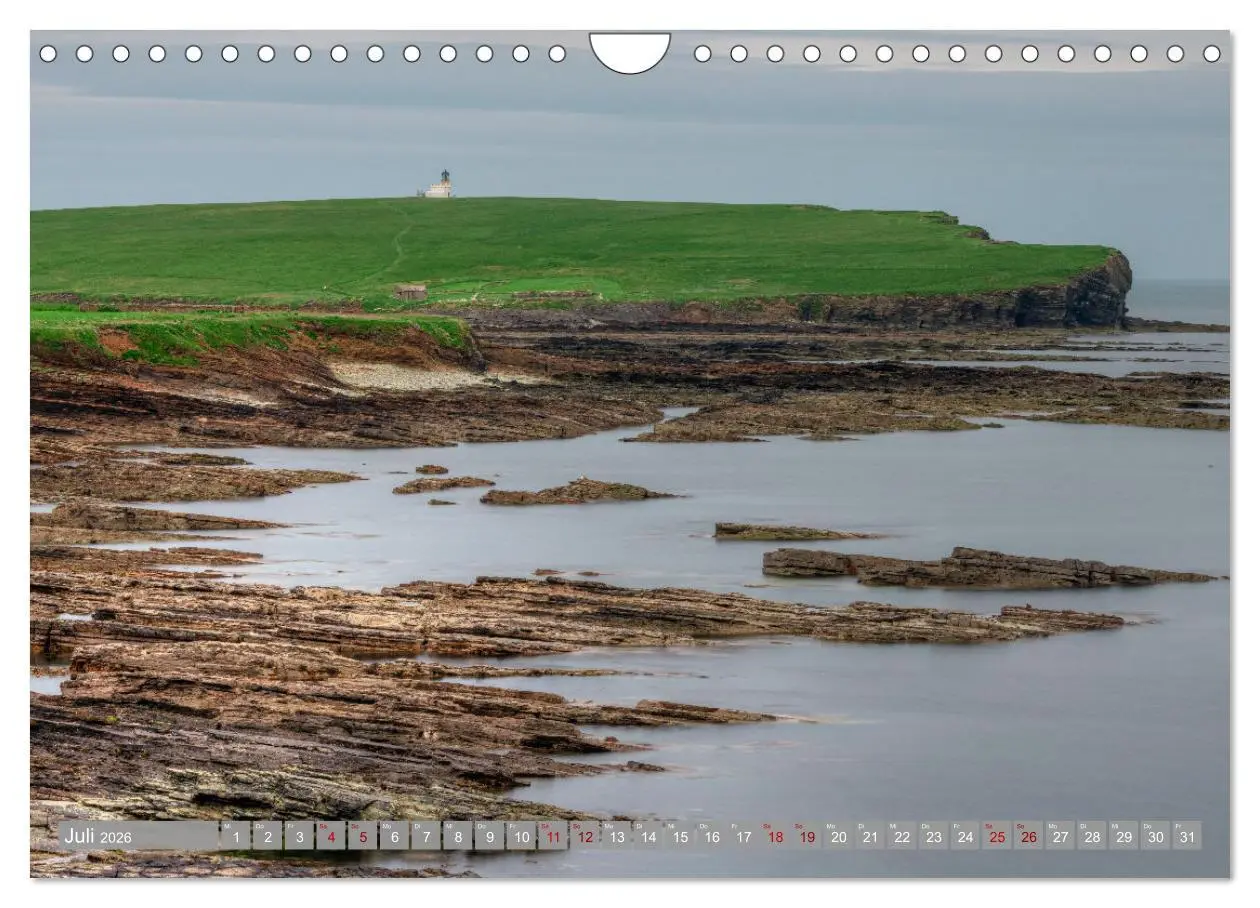The image size is (1260, 908).
Task: Click date 29 in the calendar row
Action: 1123,836
